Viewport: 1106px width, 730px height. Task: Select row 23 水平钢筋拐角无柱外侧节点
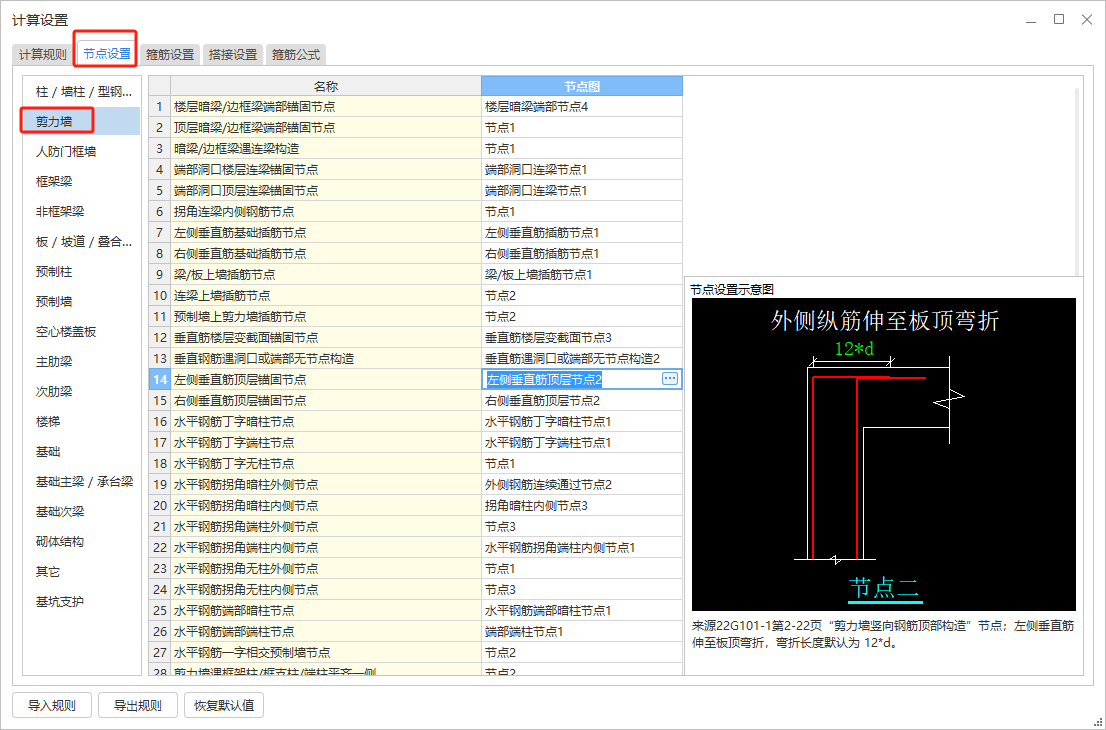point(326,568)
